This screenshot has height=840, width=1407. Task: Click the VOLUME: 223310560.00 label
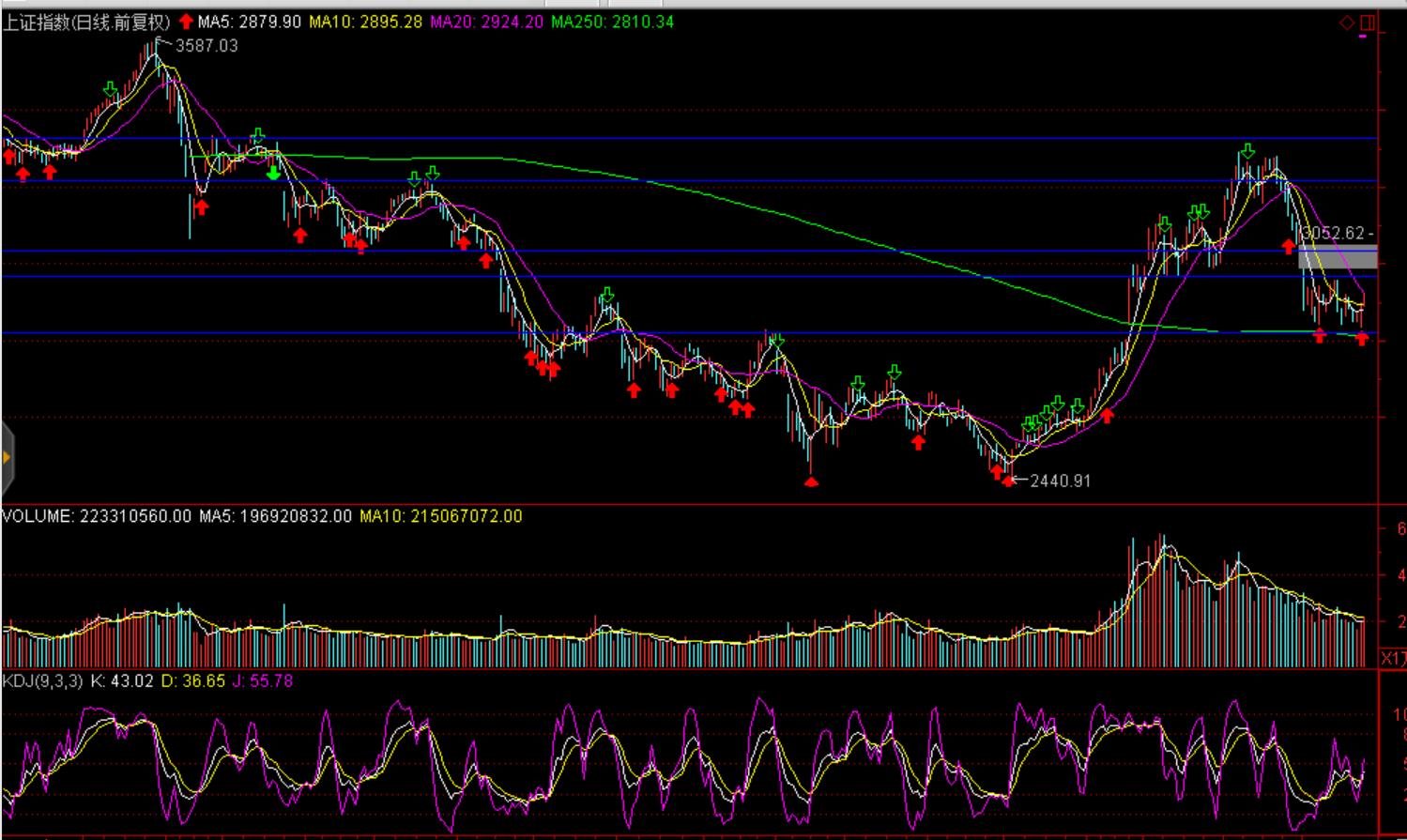(96, 516)
